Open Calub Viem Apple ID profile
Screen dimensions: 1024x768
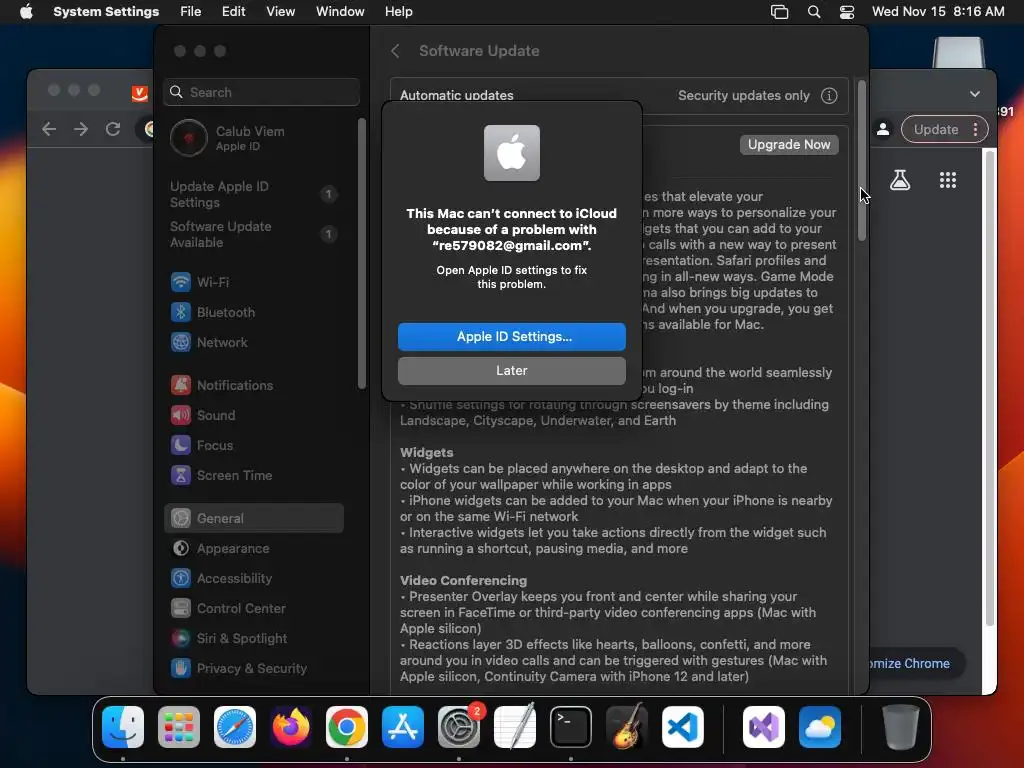(253, 138)
